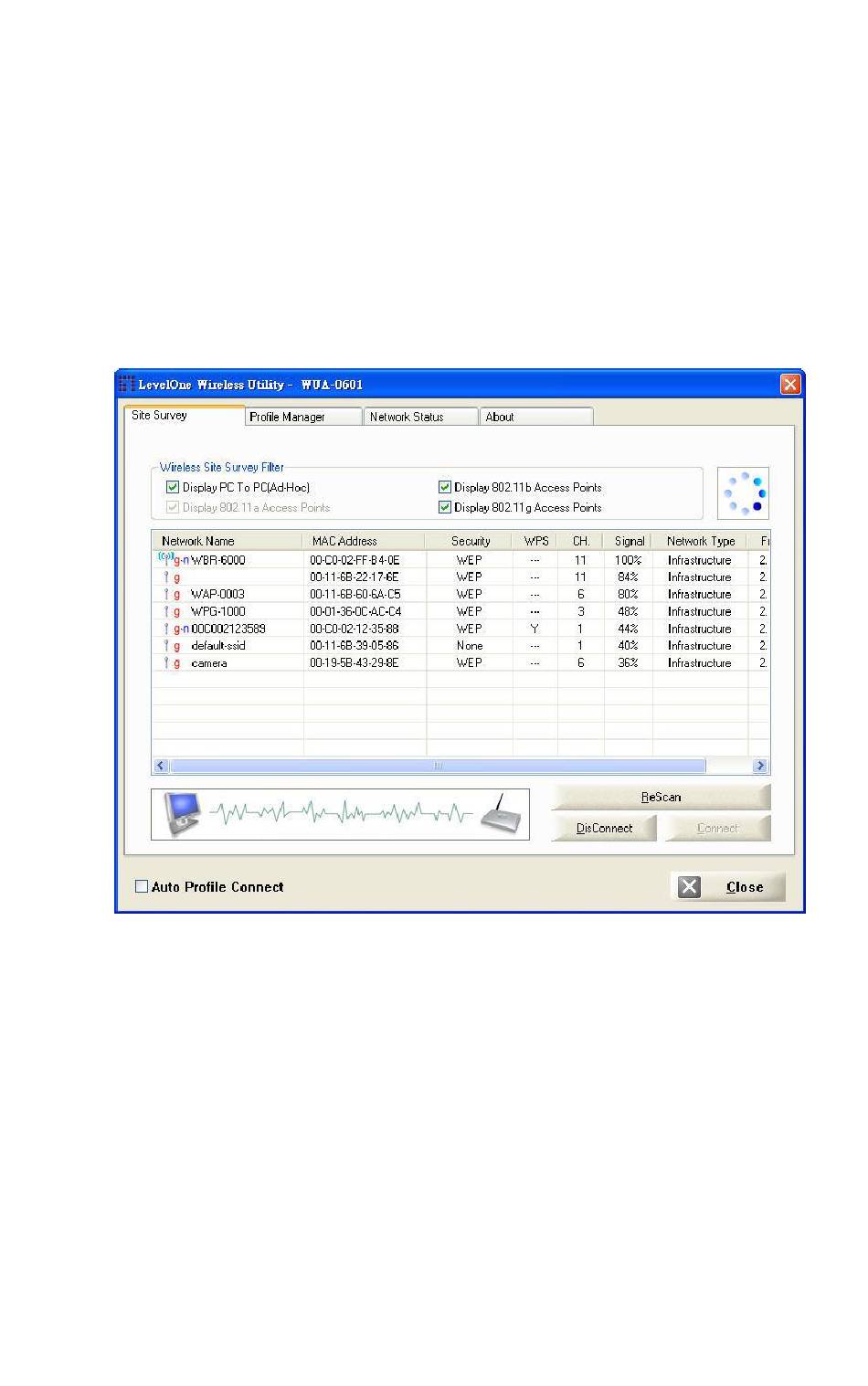Viewport: 868px width, 1386px height.
Task: Click the g-n icon beside 00C002123589
Action: coord(180,629)
